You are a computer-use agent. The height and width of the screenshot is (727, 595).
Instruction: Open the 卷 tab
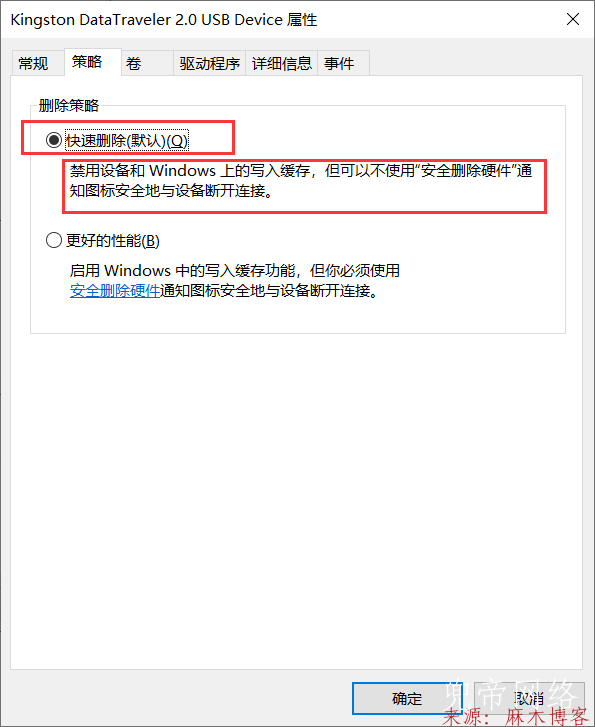pyautogui.click(x=147, y=63)
